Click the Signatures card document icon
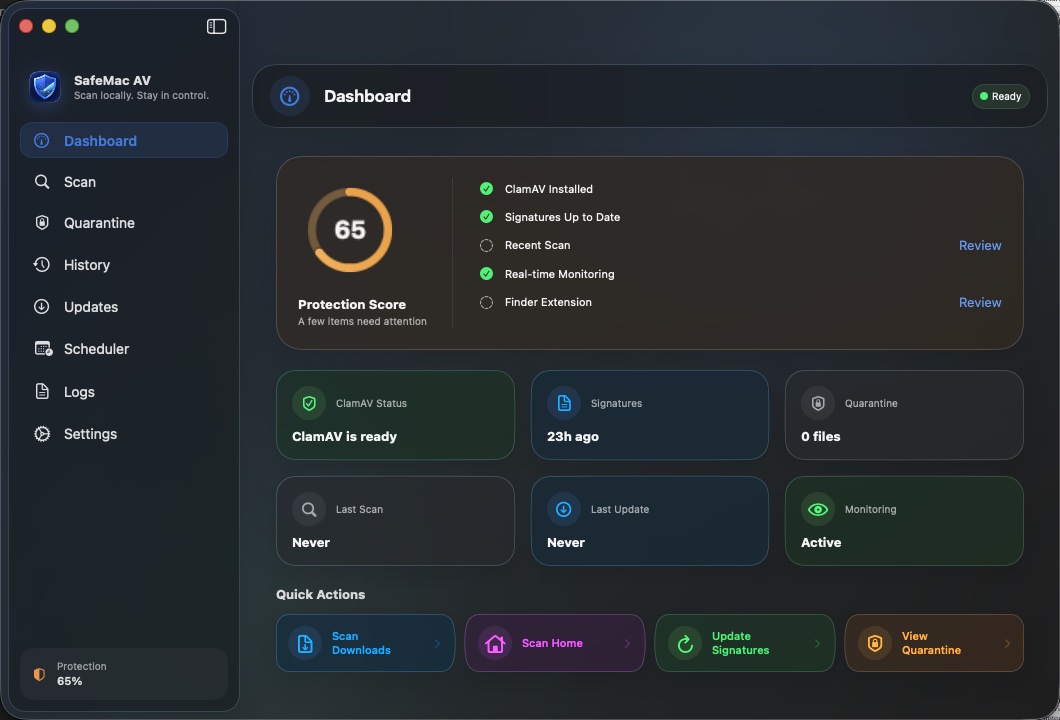 (x=564, y=404)
